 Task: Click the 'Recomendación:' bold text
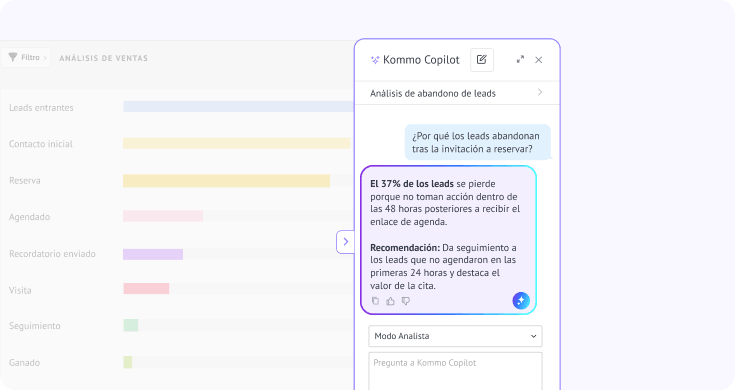tap(405, 248)
